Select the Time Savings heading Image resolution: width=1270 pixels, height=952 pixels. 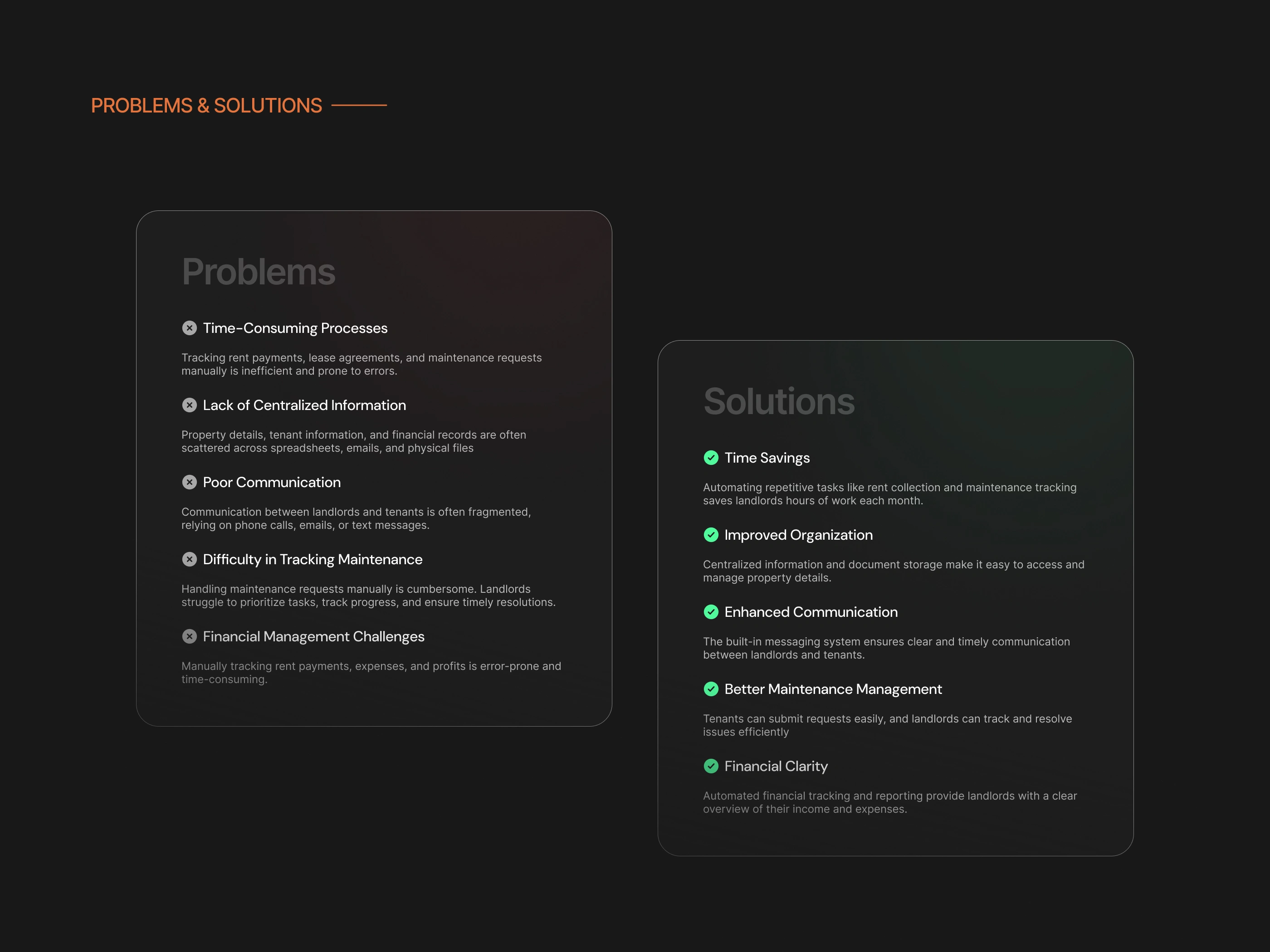[x=767, y=458]
